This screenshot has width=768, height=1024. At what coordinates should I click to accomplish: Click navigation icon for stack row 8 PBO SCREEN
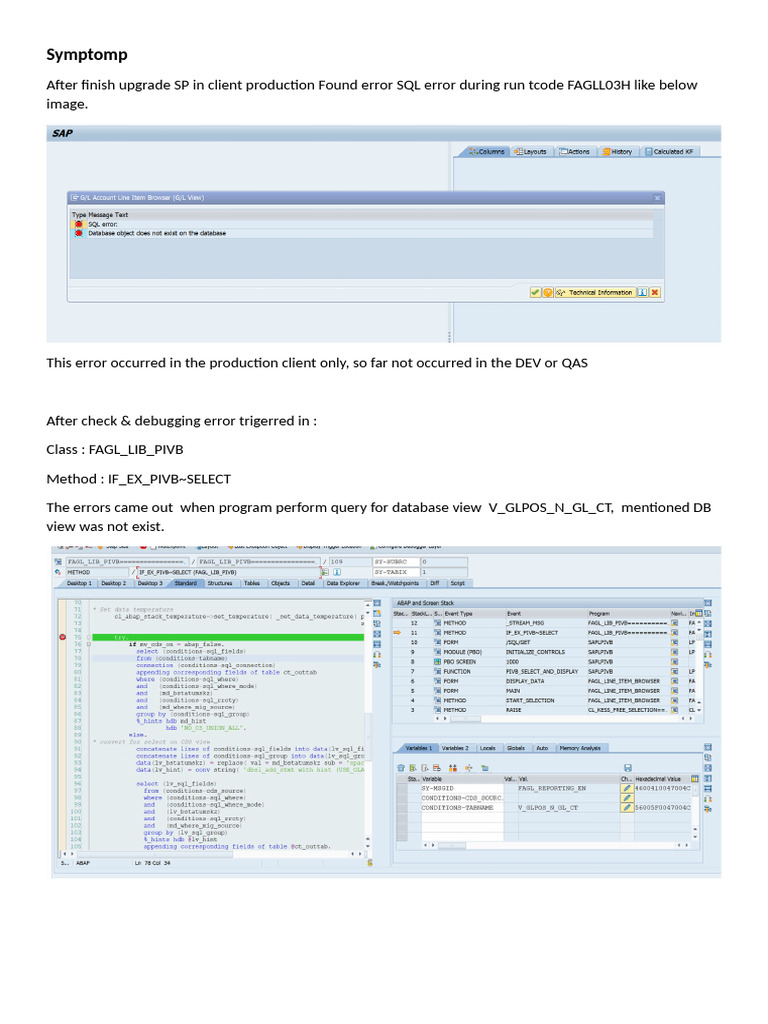click(x=675, y=662)
